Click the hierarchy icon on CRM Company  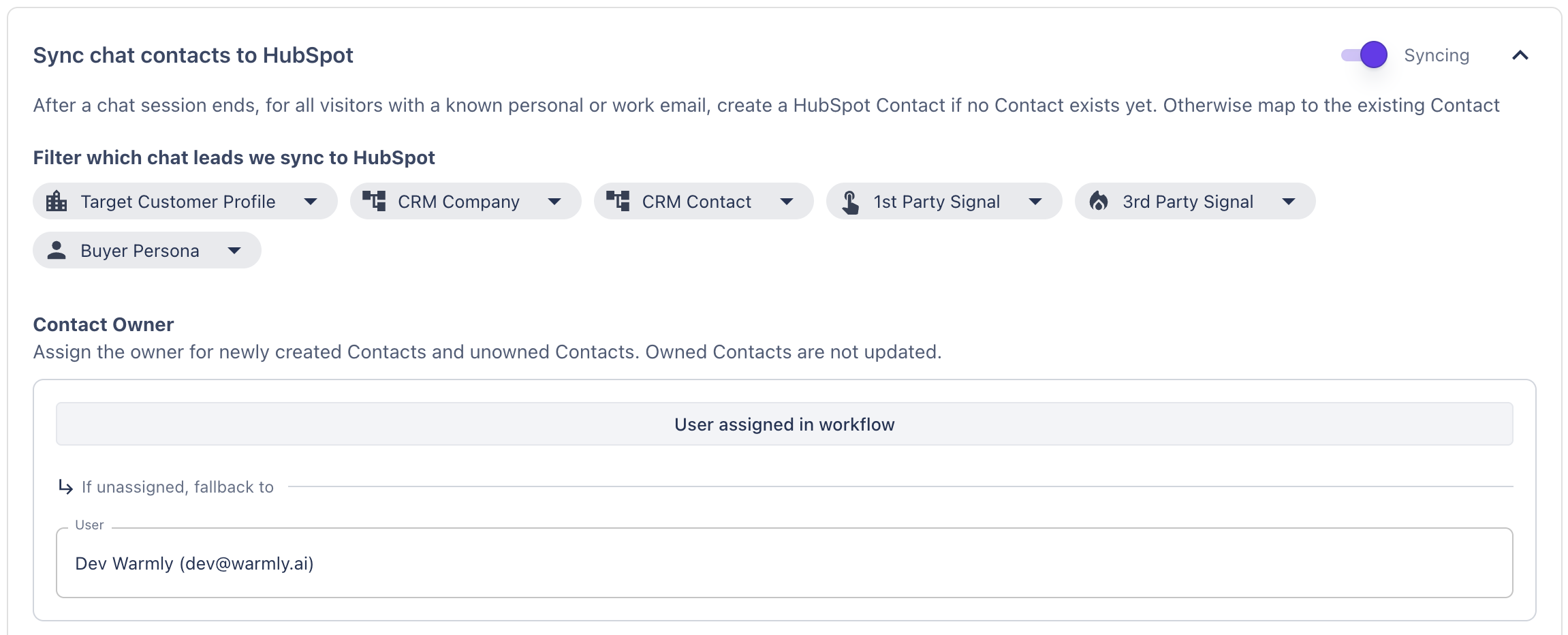pyautogui.click(x=374, y=201)
